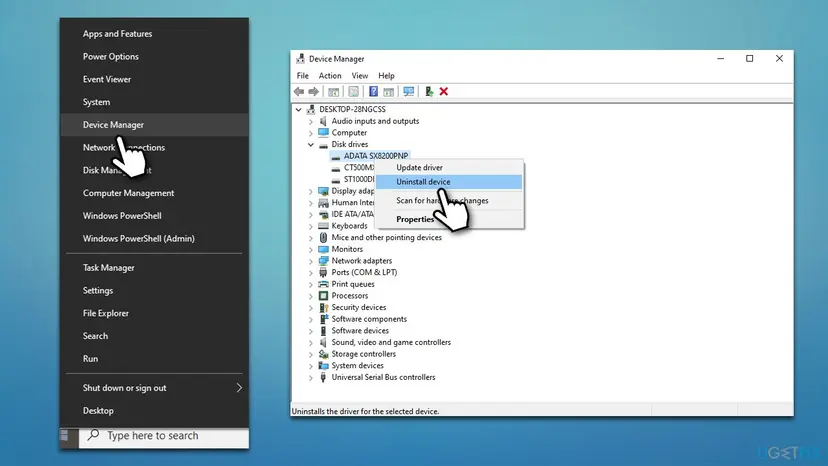The height and width of the screenshot is (466, 828).
Task: Toggle the action pane toolbar icon
Action: click(389, 92)
